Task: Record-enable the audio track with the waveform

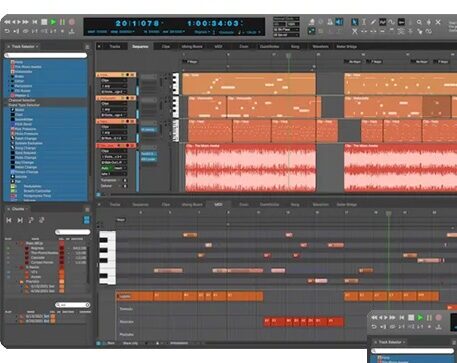Action: pyautogui.click(x=127, y=146)
